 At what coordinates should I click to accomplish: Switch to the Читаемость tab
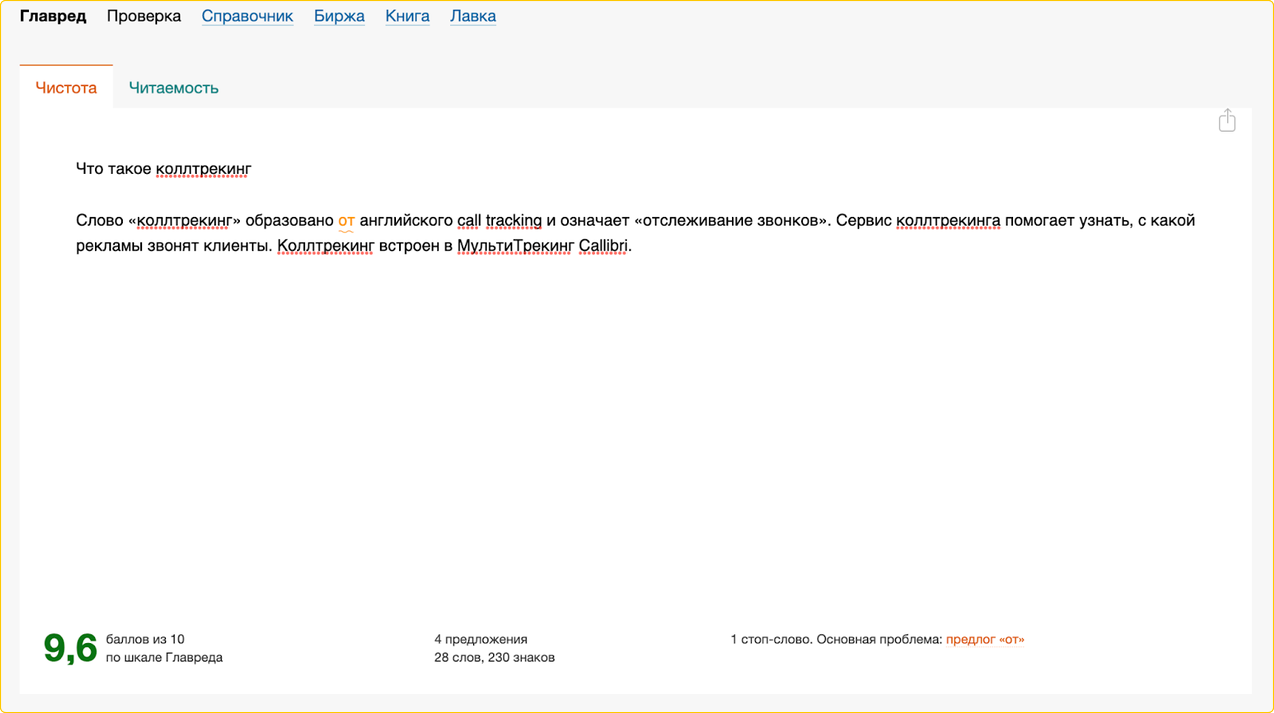173,87
